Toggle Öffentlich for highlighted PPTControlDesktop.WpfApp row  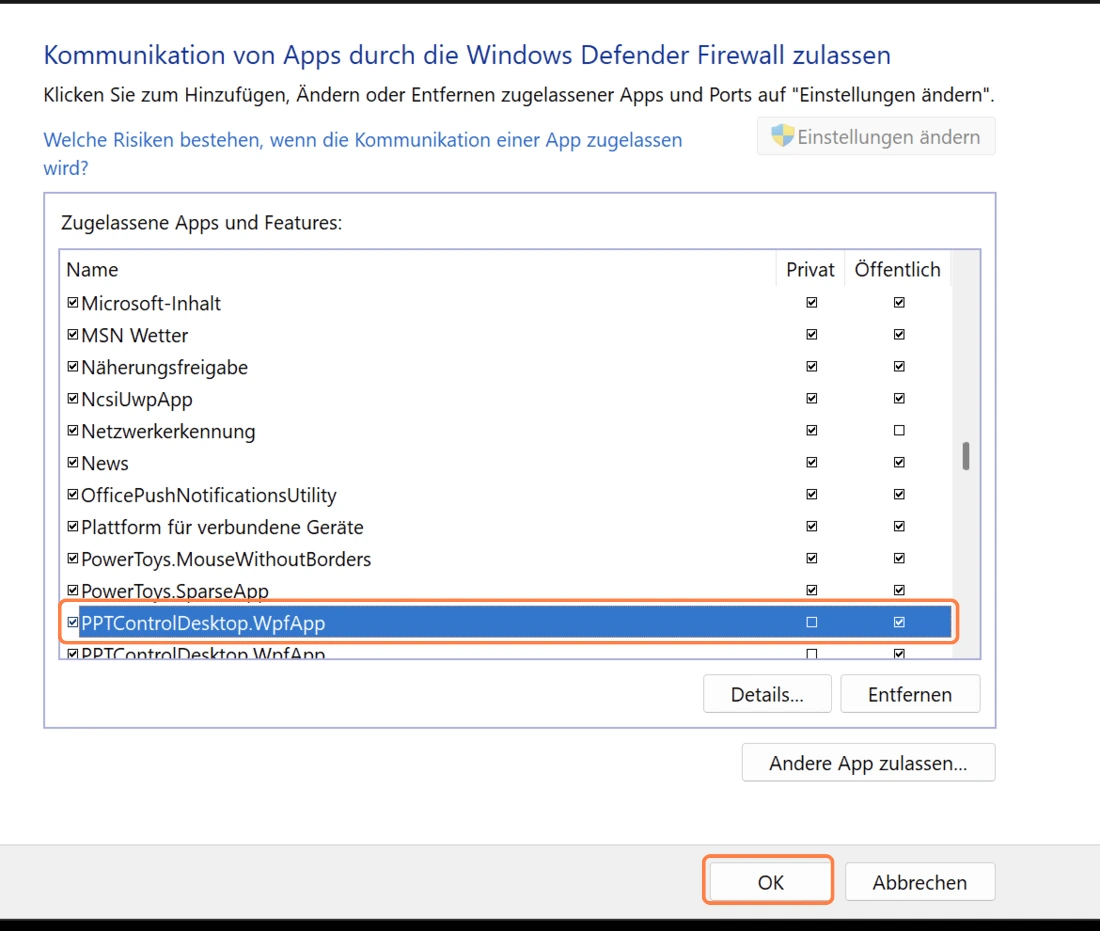pyautogui.click(x=899, y=622)
